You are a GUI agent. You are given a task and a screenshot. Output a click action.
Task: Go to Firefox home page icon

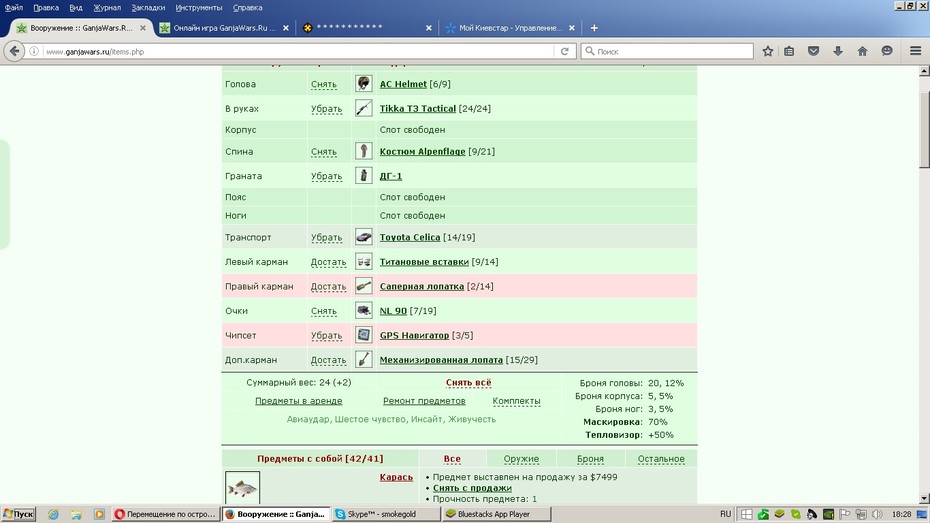(x=862, y=52)
